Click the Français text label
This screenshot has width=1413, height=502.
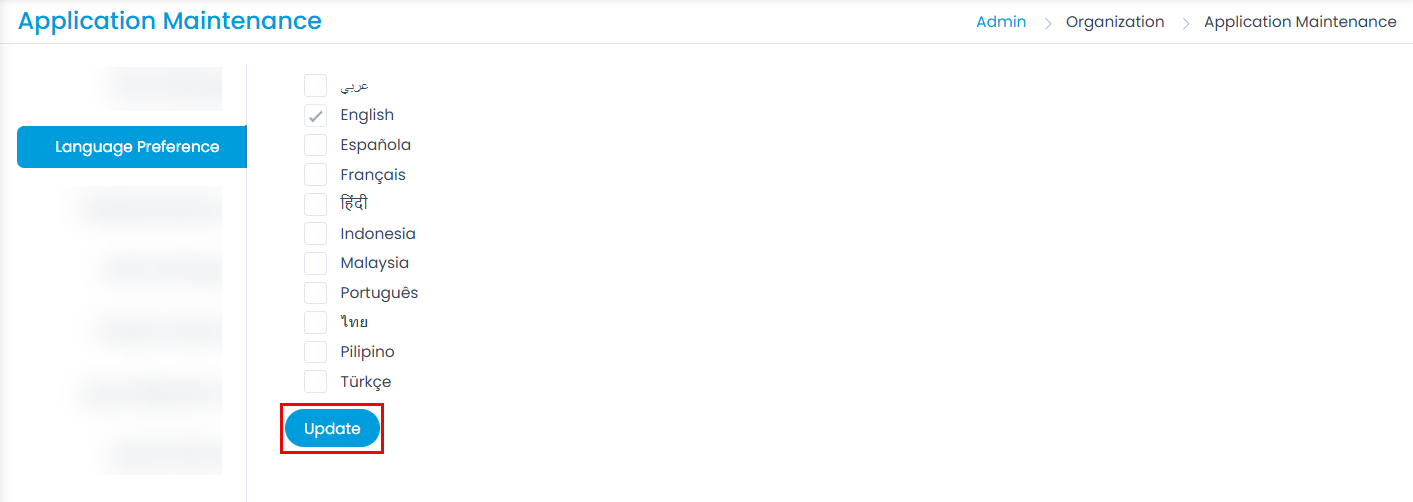click(373, 175)
